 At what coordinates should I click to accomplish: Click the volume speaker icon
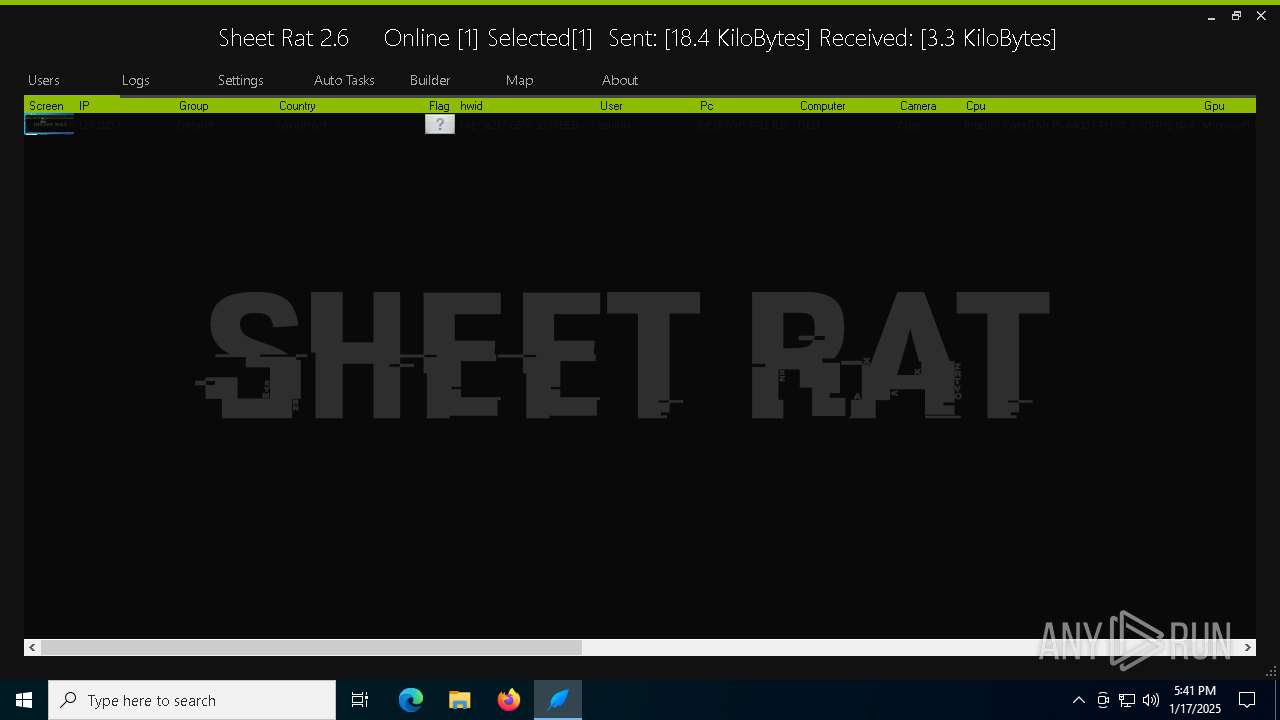pos(1151,700)
